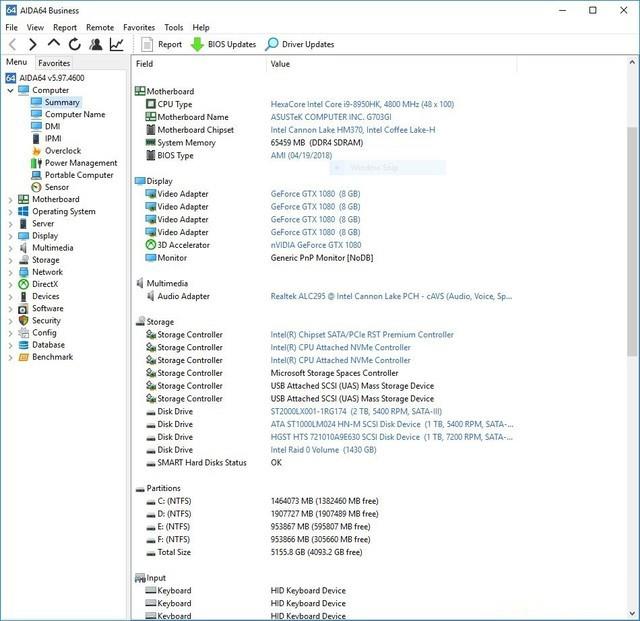Open Intel Cannon Lake HM370 chipset link

(353, 130)
